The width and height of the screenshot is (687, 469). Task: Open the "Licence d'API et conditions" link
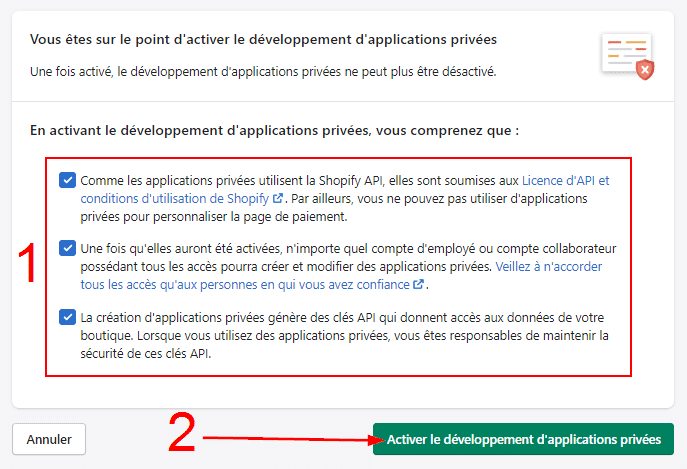(x=565, y=181)
